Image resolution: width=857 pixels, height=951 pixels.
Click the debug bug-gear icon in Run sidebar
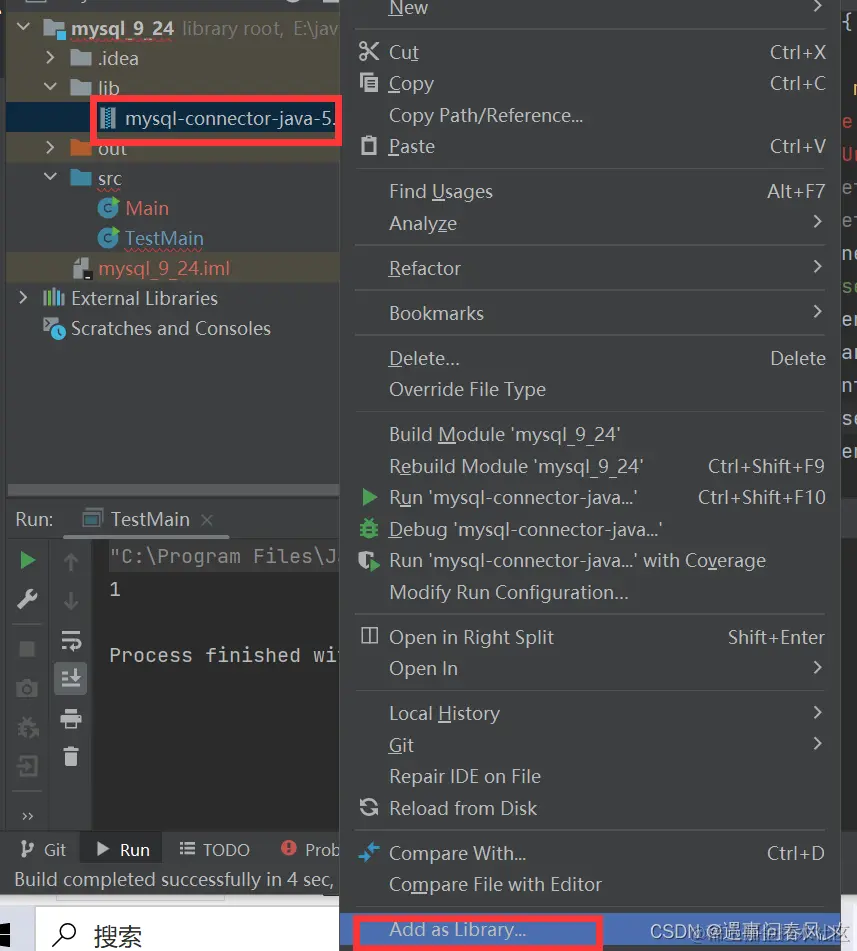click(27, 727)
